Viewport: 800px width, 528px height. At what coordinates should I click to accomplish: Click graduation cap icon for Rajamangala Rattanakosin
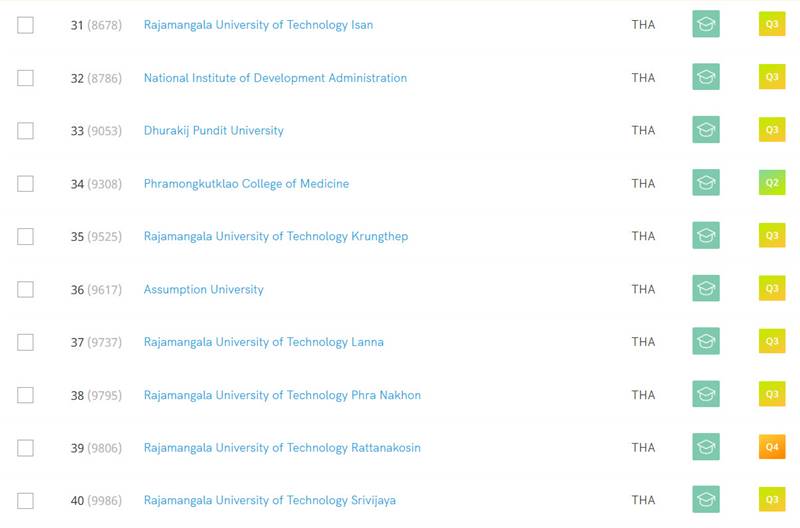pos(706,447)
